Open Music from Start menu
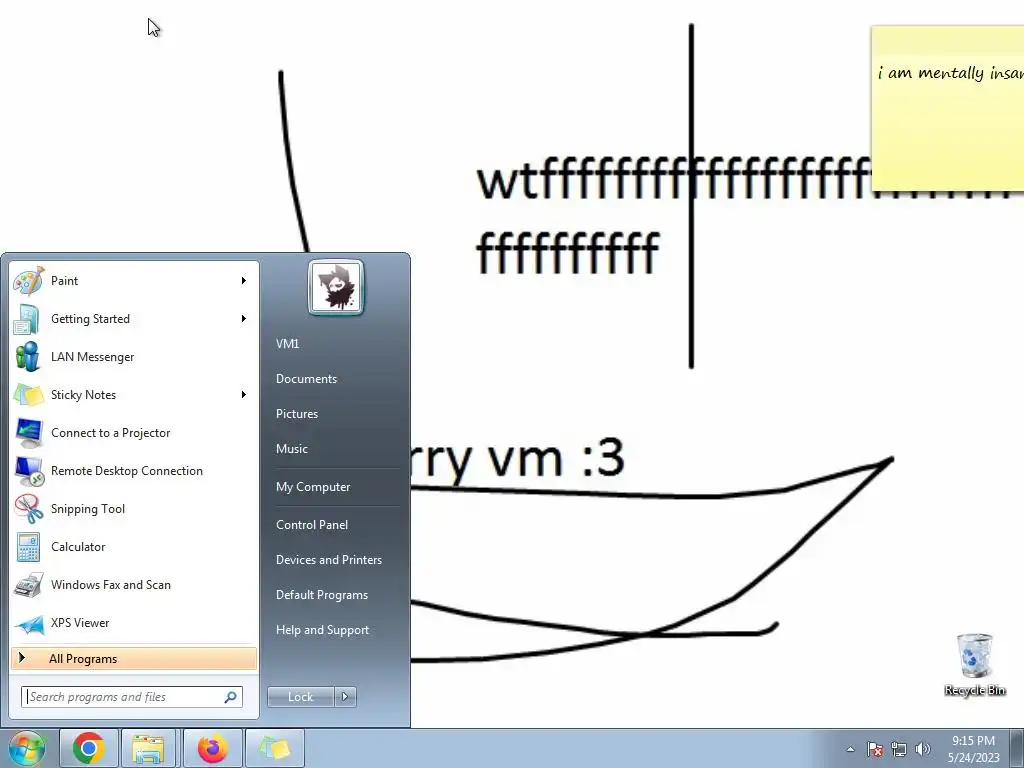 coord(291,449)
